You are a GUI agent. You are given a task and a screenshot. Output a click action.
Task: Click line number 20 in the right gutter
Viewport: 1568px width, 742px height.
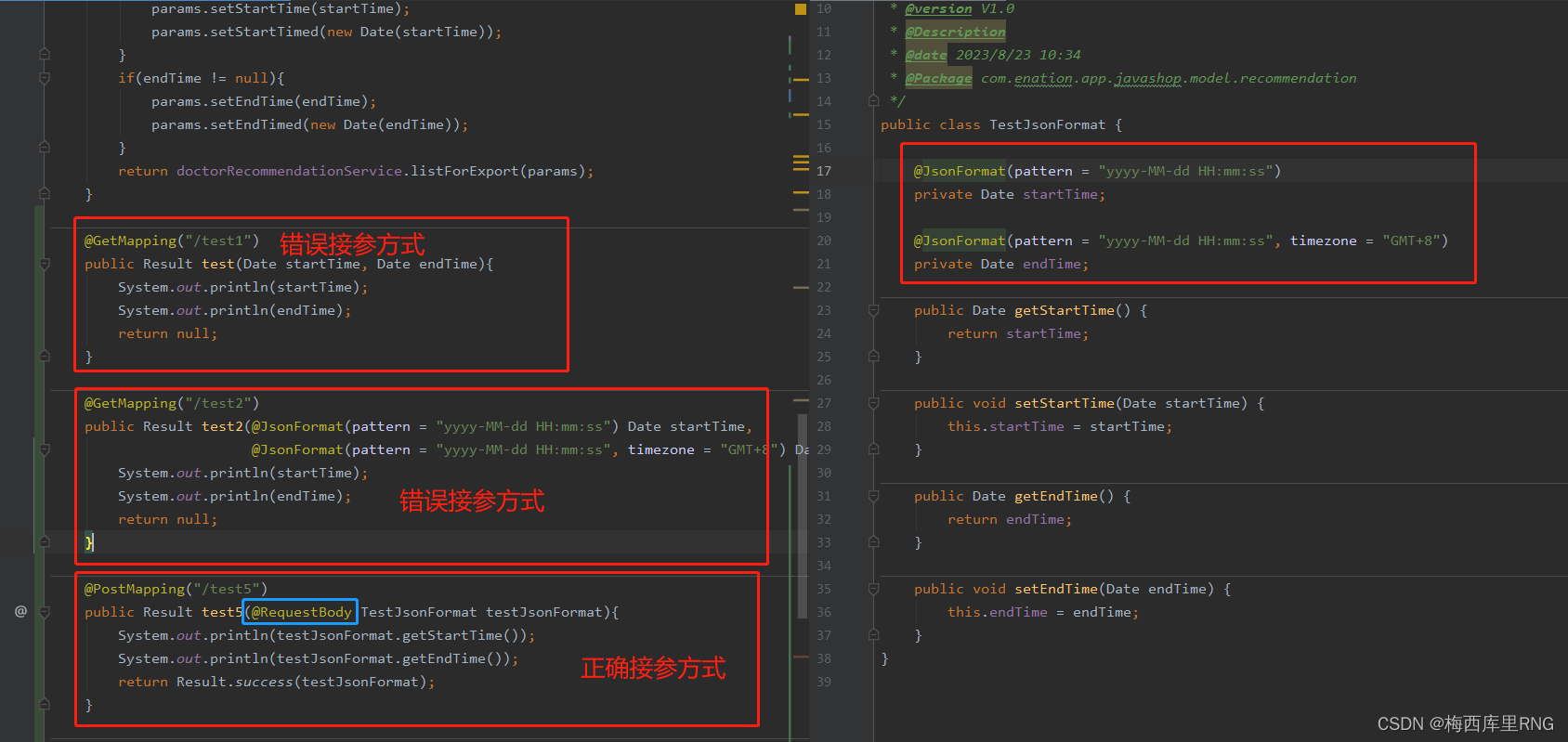coord(824,241)
